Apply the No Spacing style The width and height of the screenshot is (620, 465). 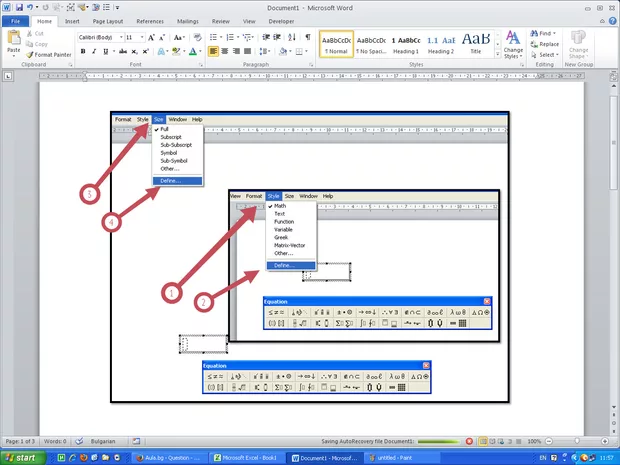point(371,45)
